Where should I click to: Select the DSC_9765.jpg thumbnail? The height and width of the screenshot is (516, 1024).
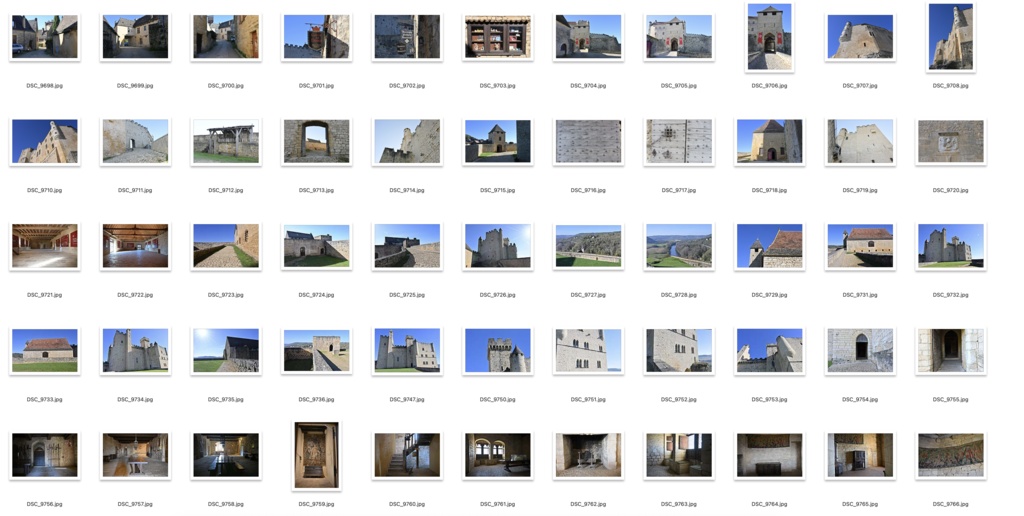[x=860, y=455]
